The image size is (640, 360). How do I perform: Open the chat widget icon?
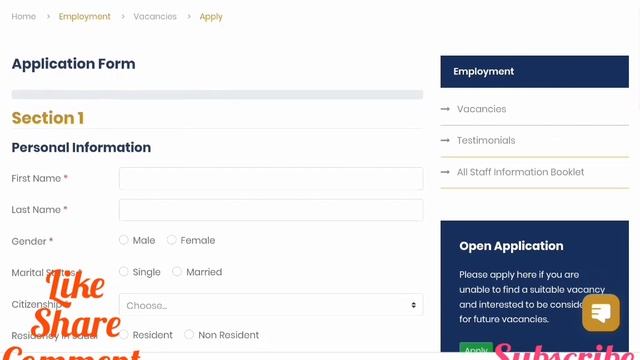[601, 313]
